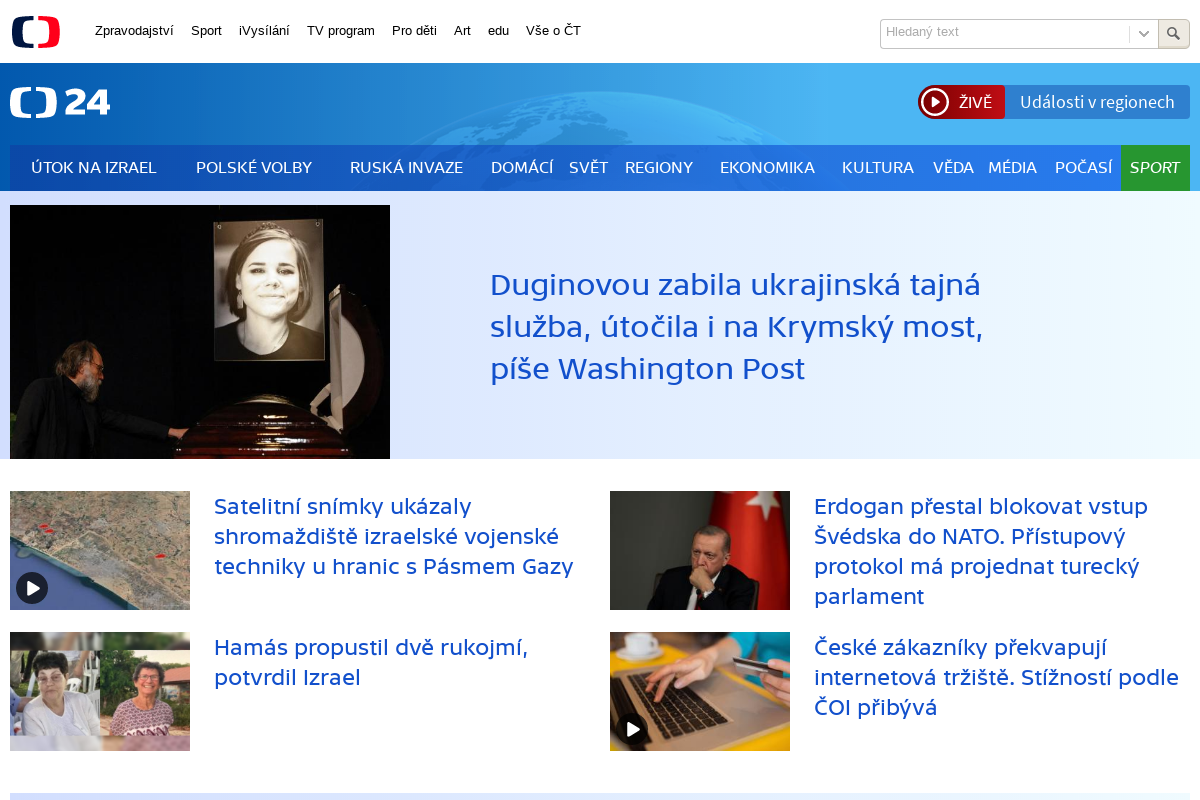The width and height of the screenshot is (1200, 800).
Task: Type in the Hledaný text search field
Action: point(1003,33)
